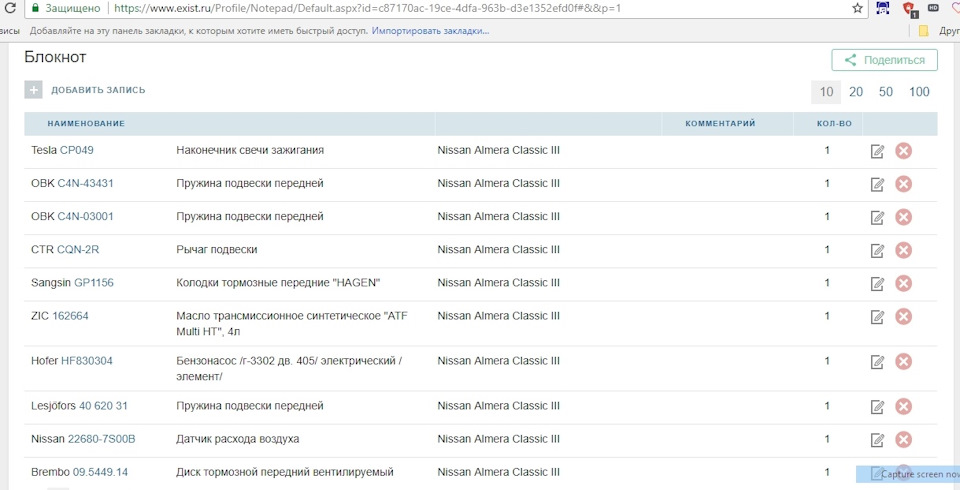Image resolution: width=960 pixels, height=490 pixels.
Task: Click text Рычаг подвески
Action: tap(217, 249)
